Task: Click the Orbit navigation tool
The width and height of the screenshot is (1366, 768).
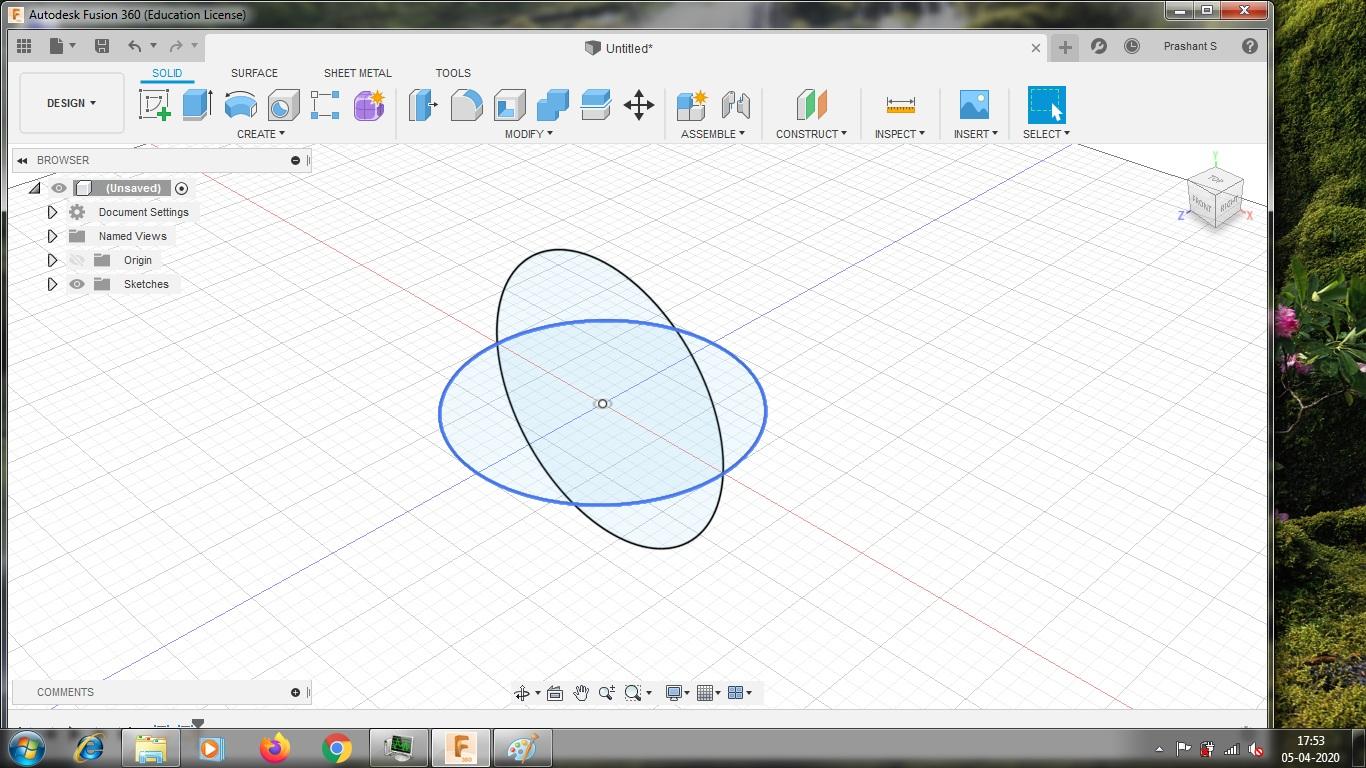Action: [522, 693]
